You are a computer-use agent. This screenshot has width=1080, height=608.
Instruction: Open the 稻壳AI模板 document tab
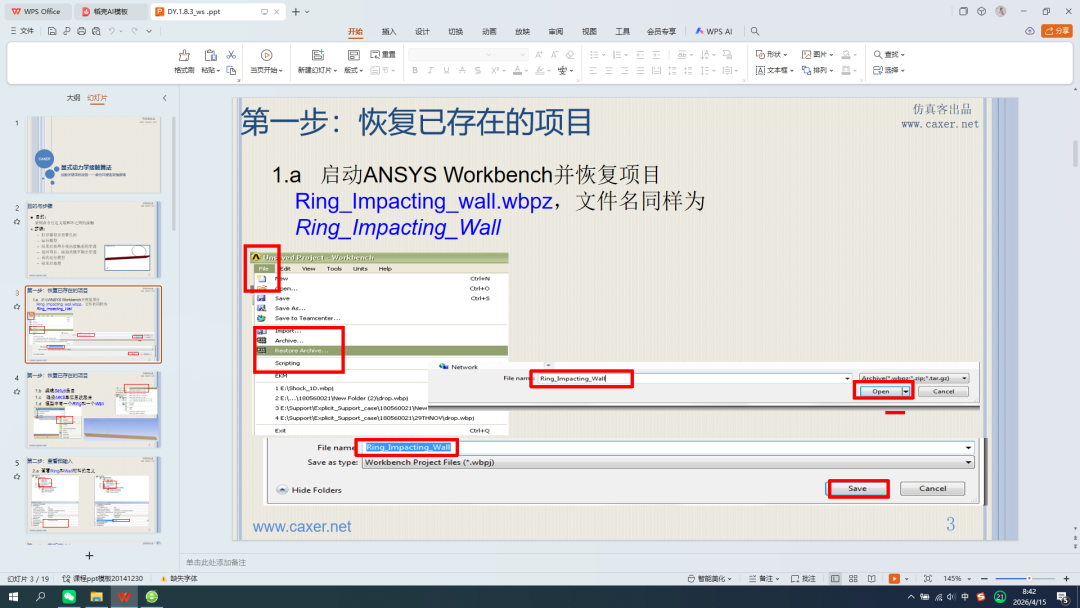tap(111, 12)
